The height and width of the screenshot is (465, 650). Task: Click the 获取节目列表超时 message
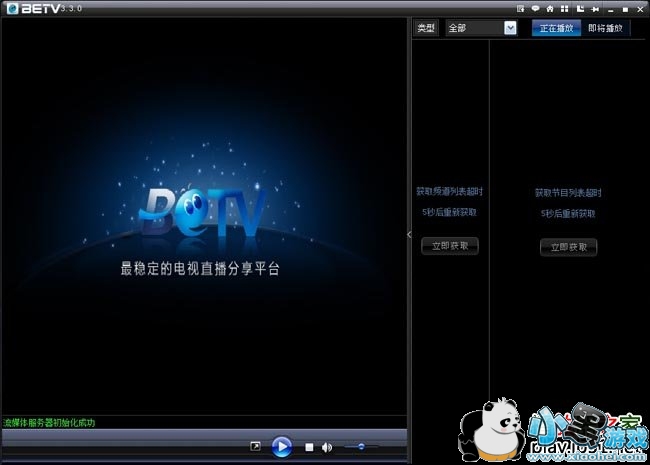pos(568,193)
